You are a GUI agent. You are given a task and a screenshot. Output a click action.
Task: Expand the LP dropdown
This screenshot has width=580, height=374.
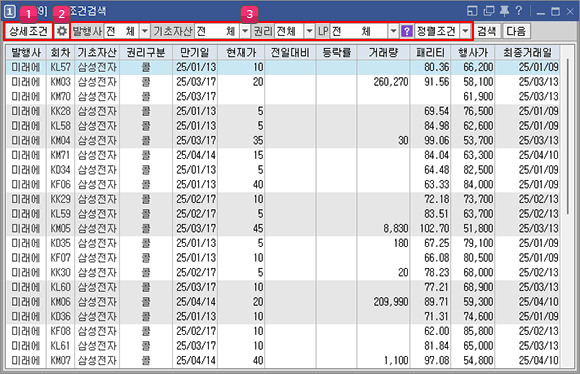tap(393, 31)
